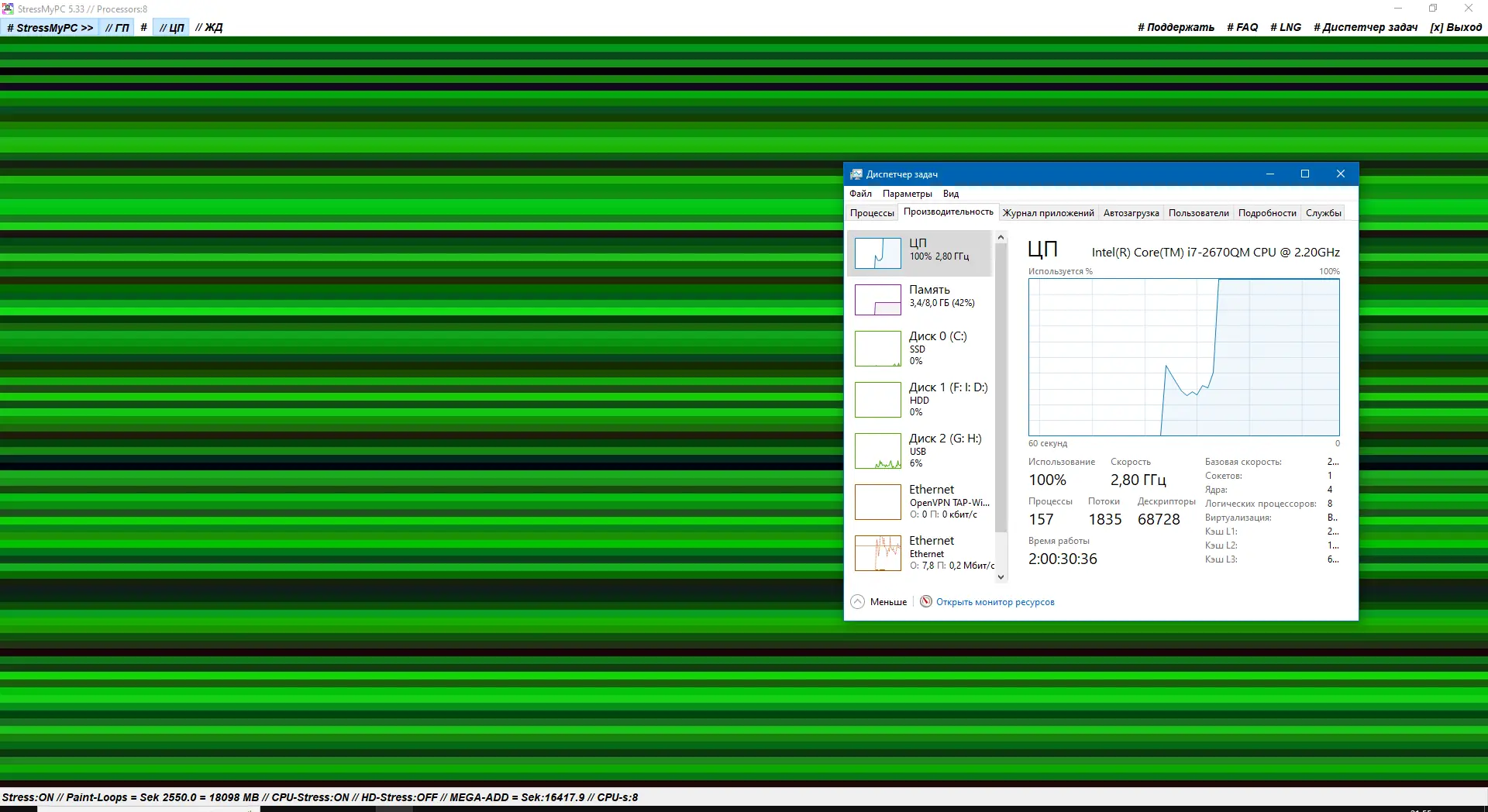Click the sidebar scroll down arrow
This screenshot has height=812, width=1488.
[1001, 576]
